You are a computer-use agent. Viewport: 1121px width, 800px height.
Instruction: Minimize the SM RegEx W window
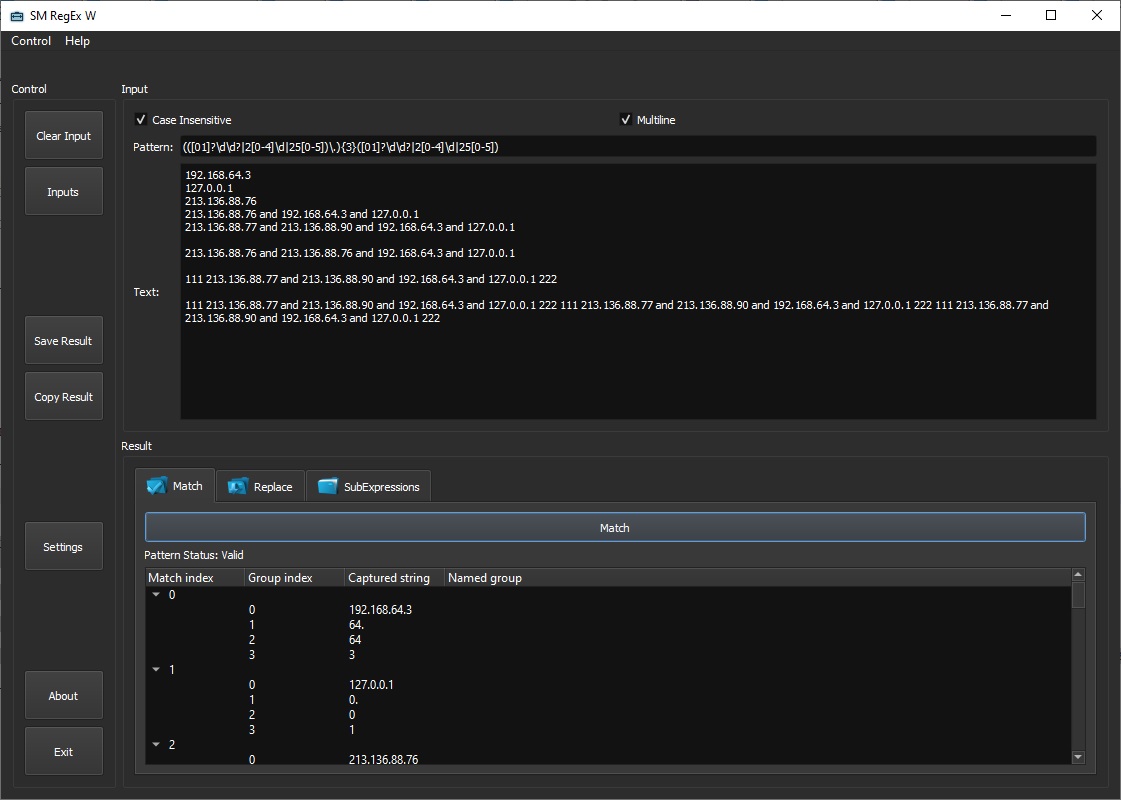(x=1006, y=16)
